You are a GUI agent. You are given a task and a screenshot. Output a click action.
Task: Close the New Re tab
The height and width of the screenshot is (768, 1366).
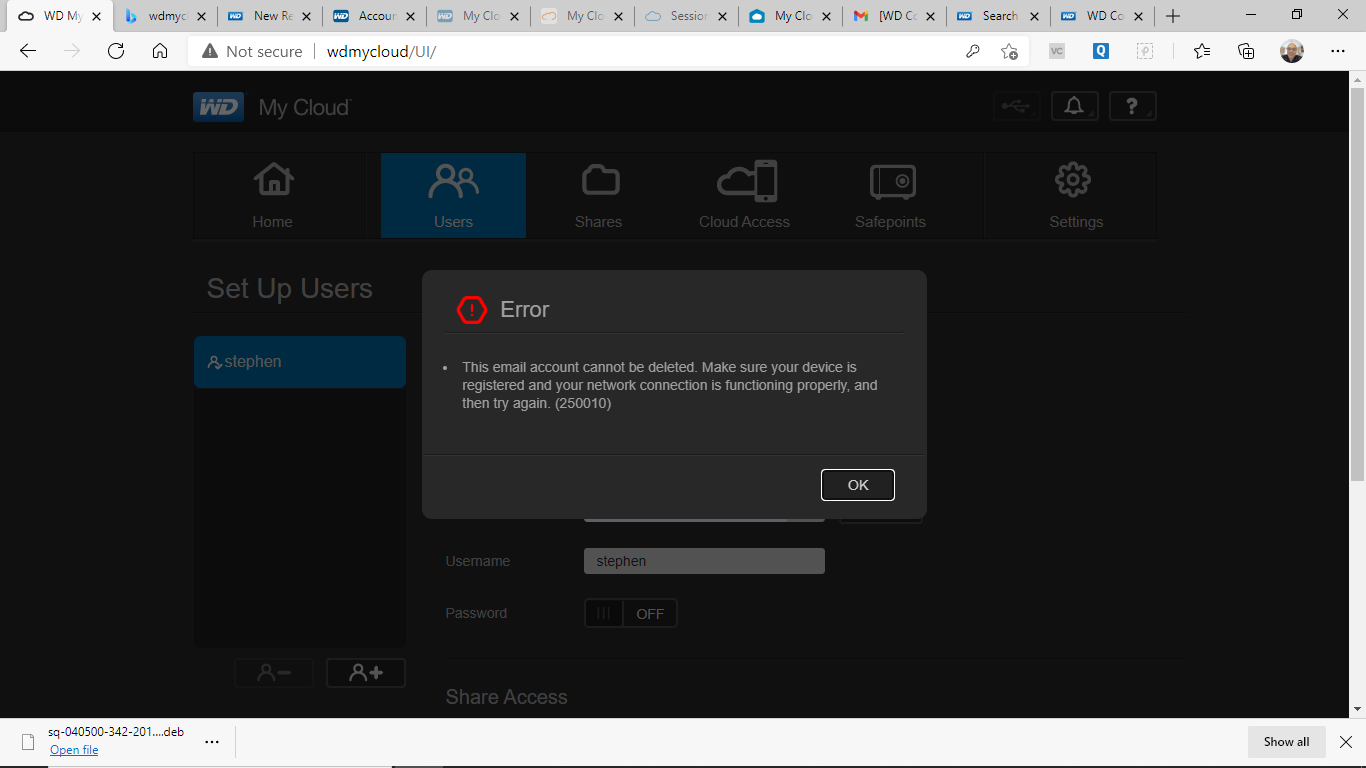(306, 16)
